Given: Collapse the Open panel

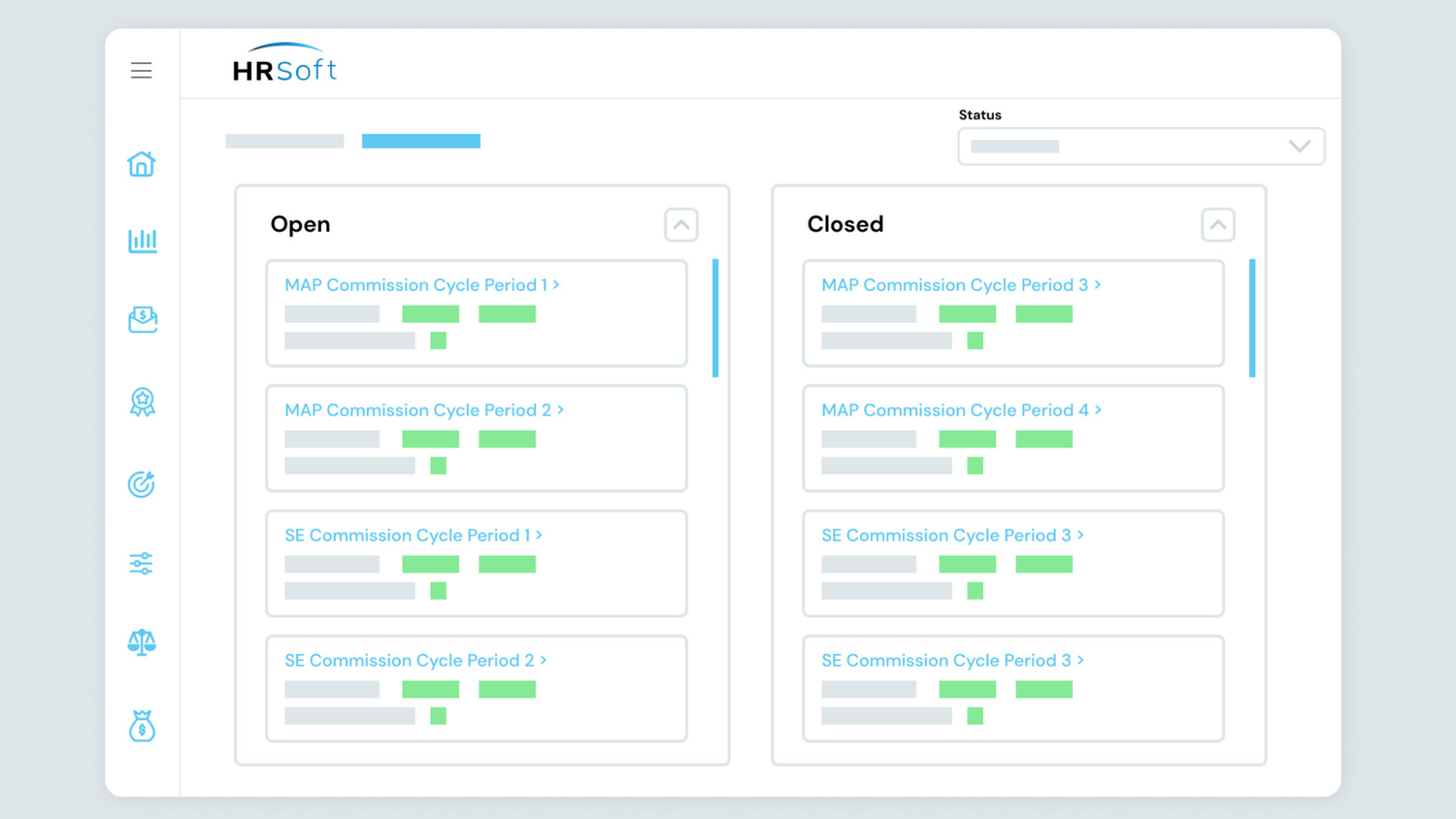Looking at the screenshot, I should pos(681,225).
